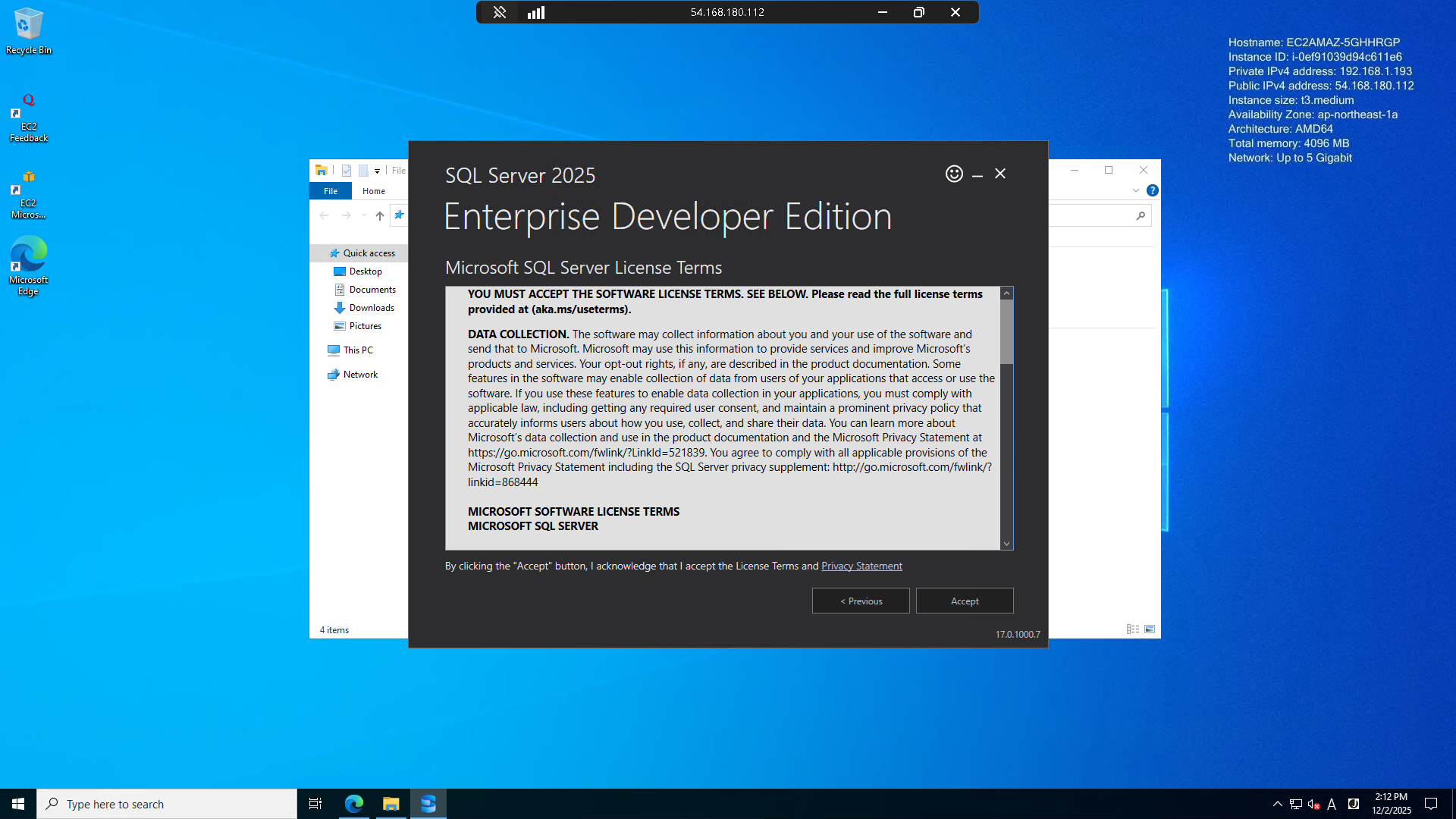This screenshot has height=819, width=1456.
Task: Open File Explorer from taskbar
Action: tap(391, 804)
